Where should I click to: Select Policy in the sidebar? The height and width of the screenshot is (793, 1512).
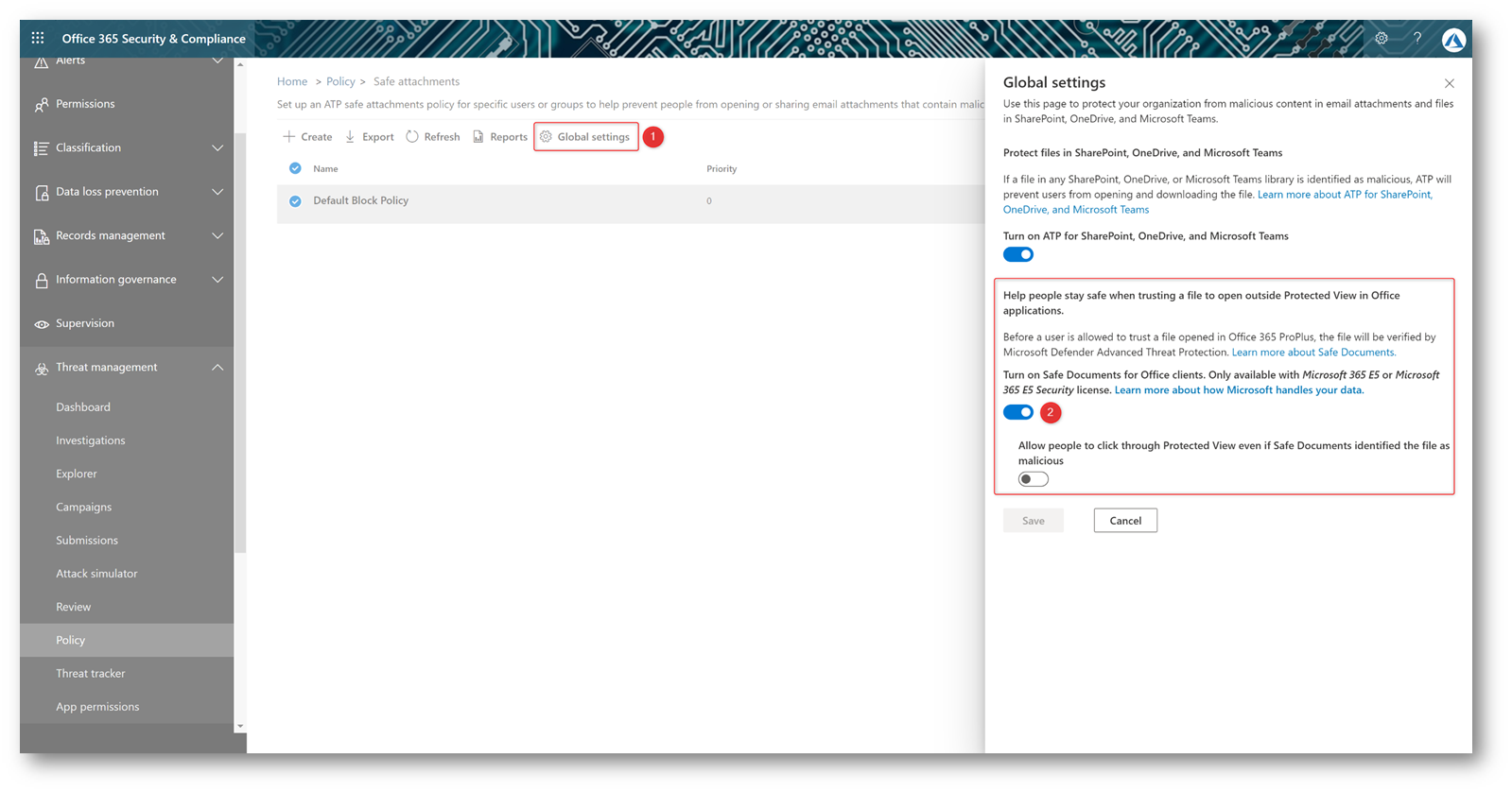pos(127,640)
